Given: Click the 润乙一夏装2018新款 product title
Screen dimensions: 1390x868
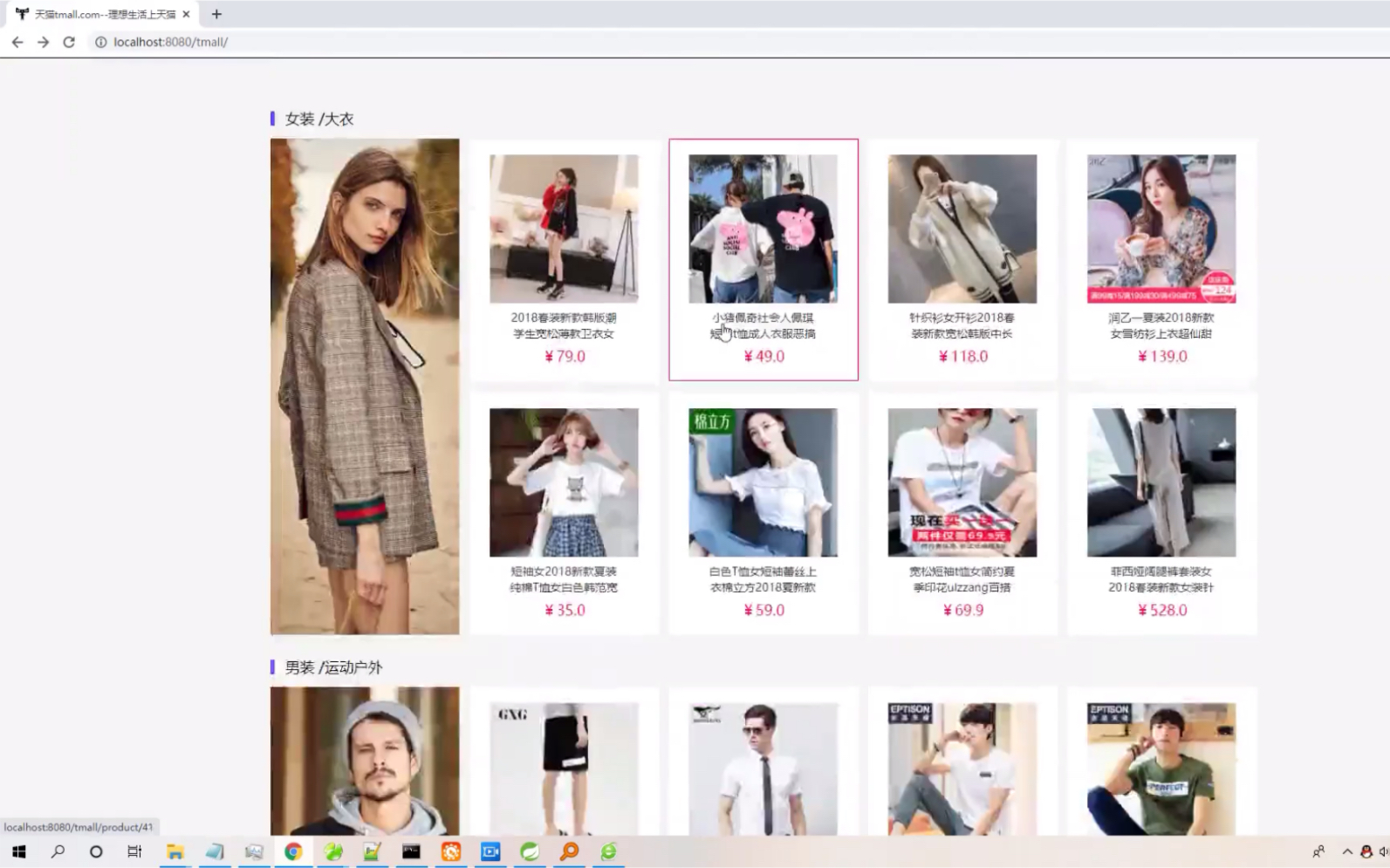Looking at the screenshot, I should coord(1161,318).
